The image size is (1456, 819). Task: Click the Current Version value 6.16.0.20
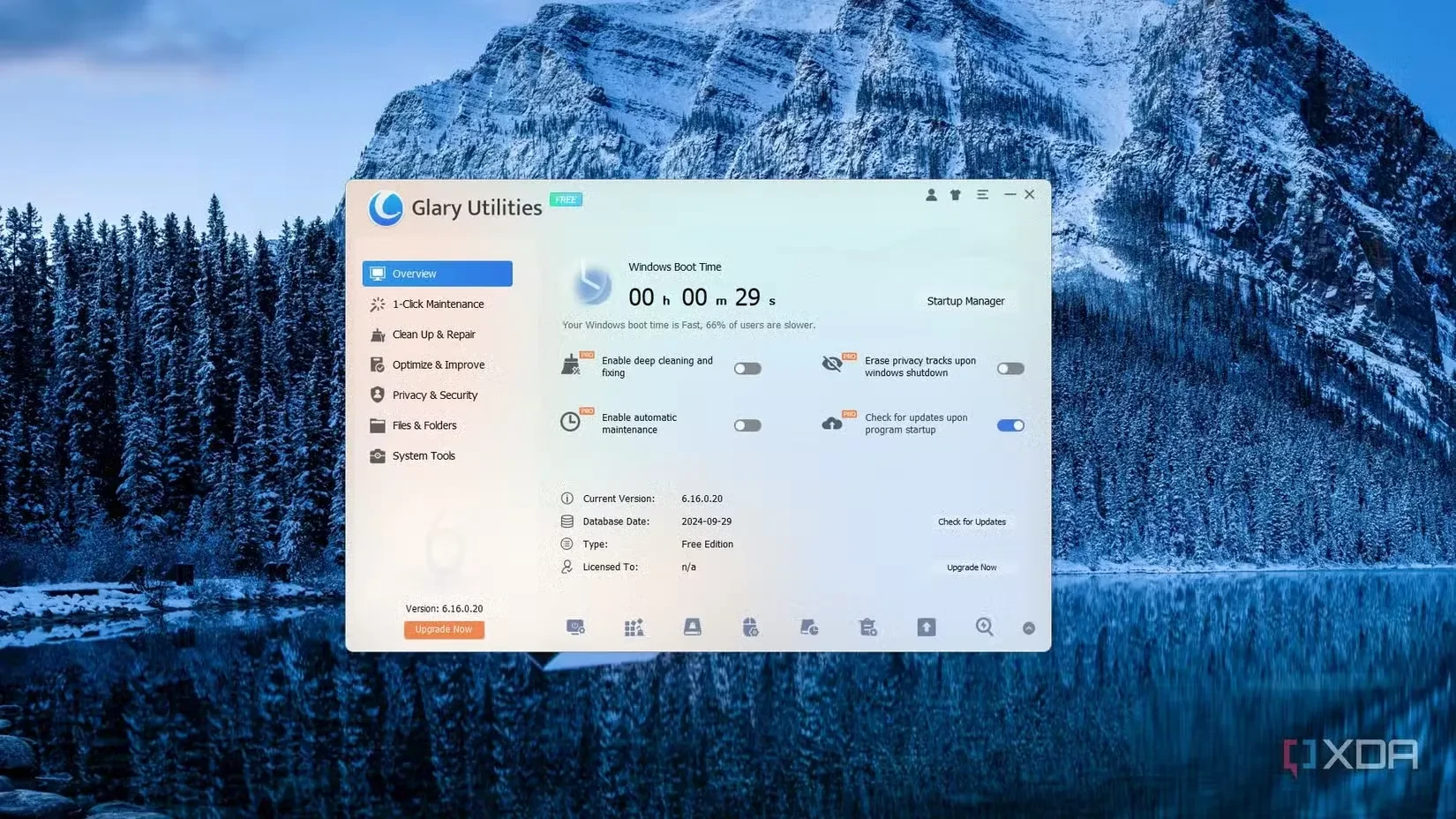pyautogui.click(x=702, y=499)
